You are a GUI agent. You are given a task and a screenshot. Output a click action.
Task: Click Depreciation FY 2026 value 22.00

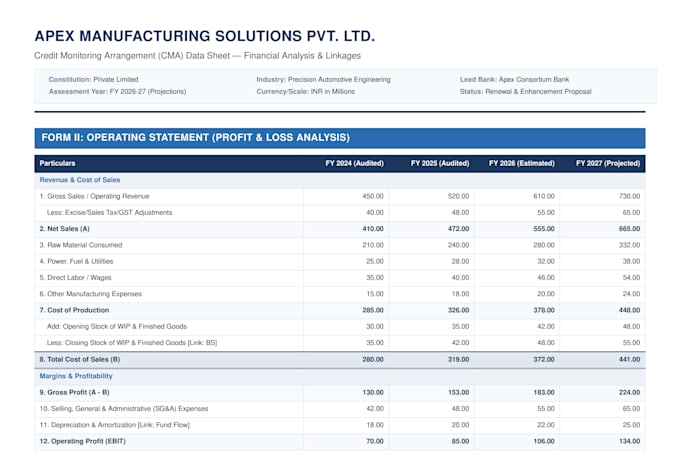(546, 425)
